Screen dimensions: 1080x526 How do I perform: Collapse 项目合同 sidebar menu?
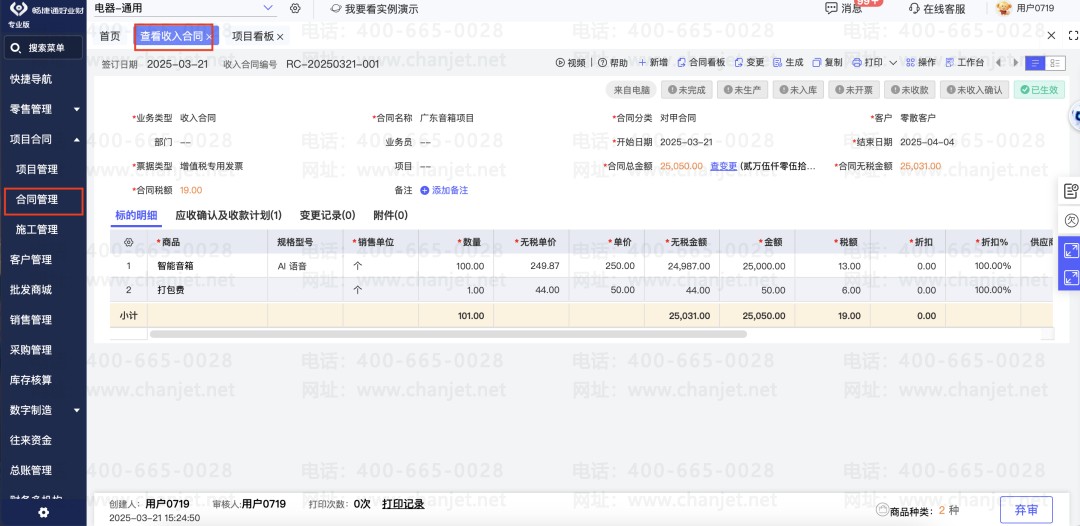coord(43,139)
